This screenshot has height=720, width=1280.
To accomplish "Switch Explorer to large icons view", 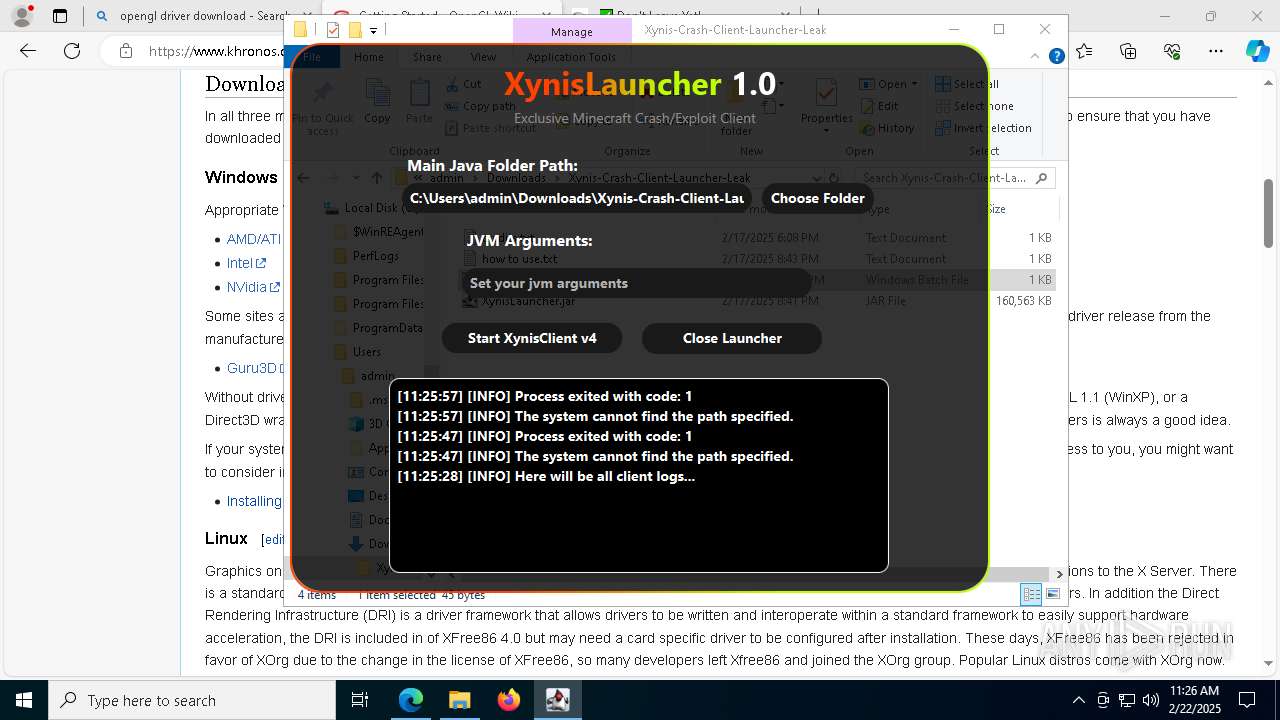I will pos(1052,594).
